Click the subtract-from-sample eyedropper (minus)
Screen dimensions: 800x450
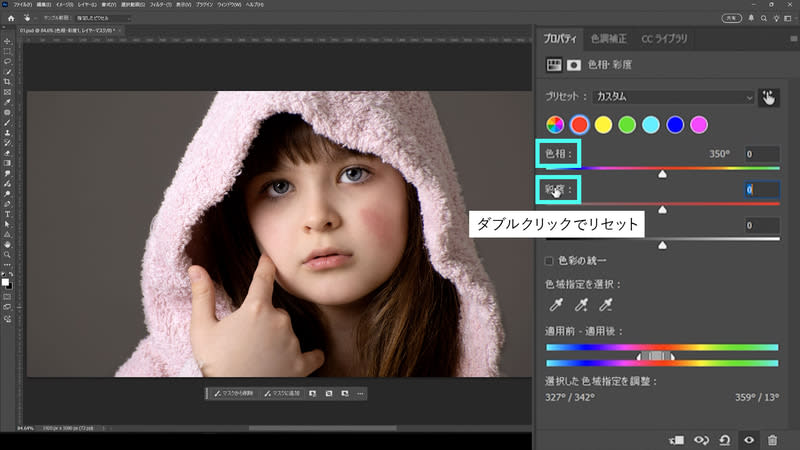pyautogui.click(x=605, y=305)
